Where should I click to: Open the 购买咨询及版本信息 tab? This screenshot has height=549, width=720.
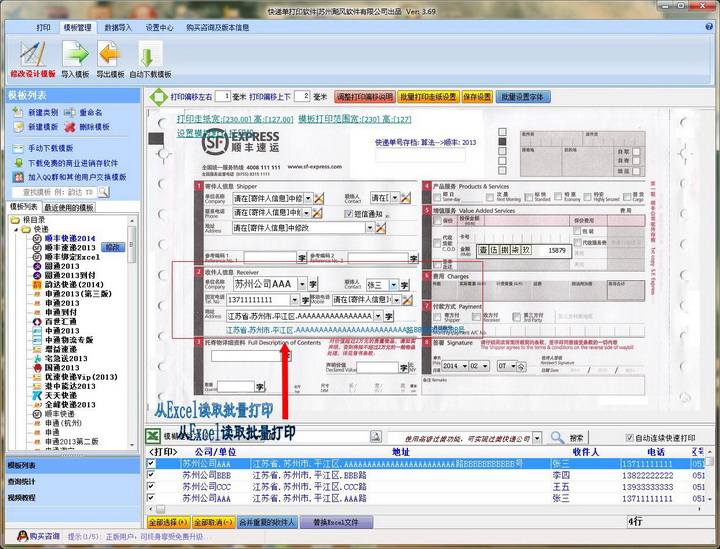point(218,28)
